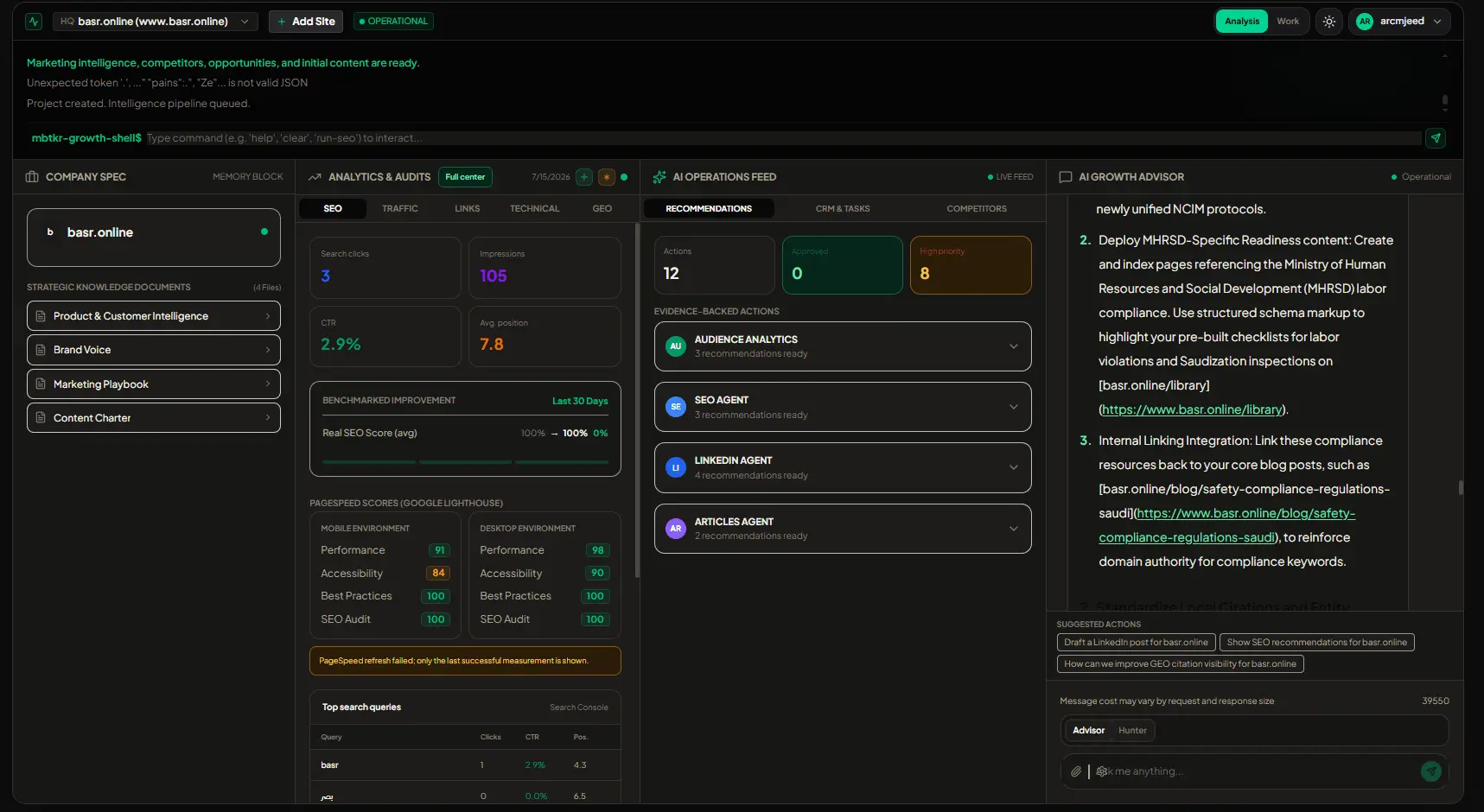Switch to the GEO tab
Screen dimensions: 1484x812
[x=602, y=209]
